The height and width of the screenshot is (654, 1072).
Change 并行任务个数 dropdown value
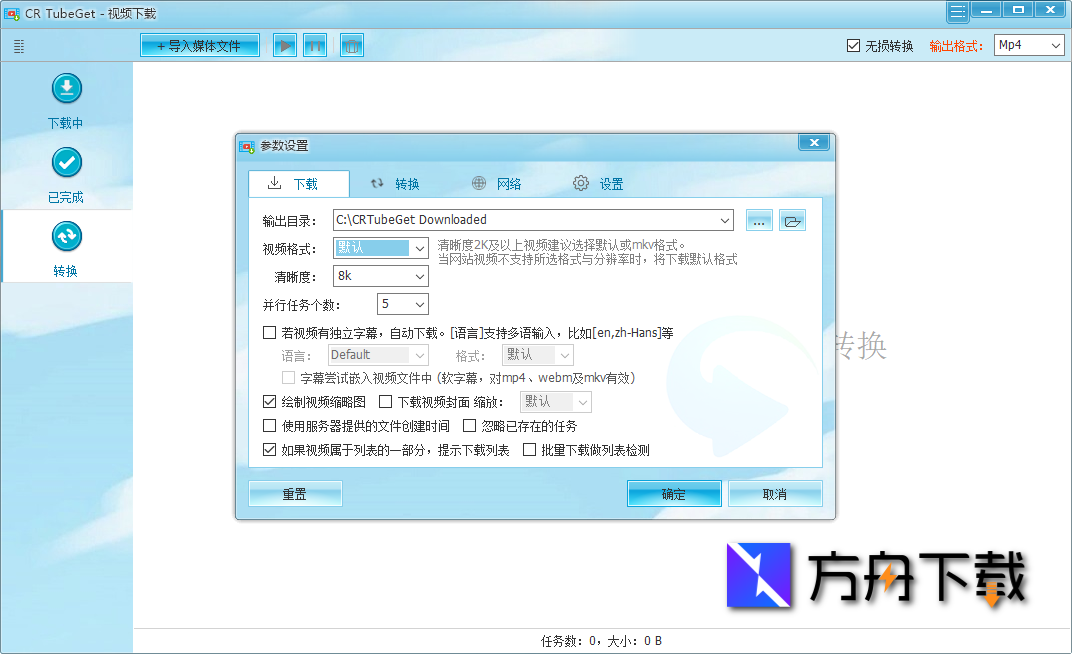402,303
